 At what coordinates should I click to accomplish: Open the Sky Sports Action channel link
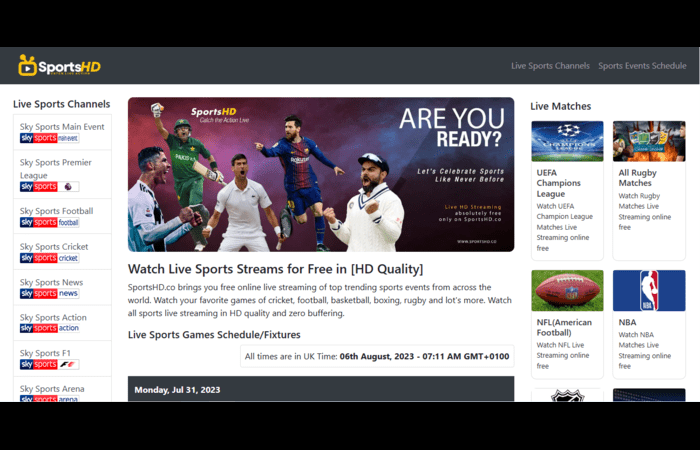coord(53,317)
